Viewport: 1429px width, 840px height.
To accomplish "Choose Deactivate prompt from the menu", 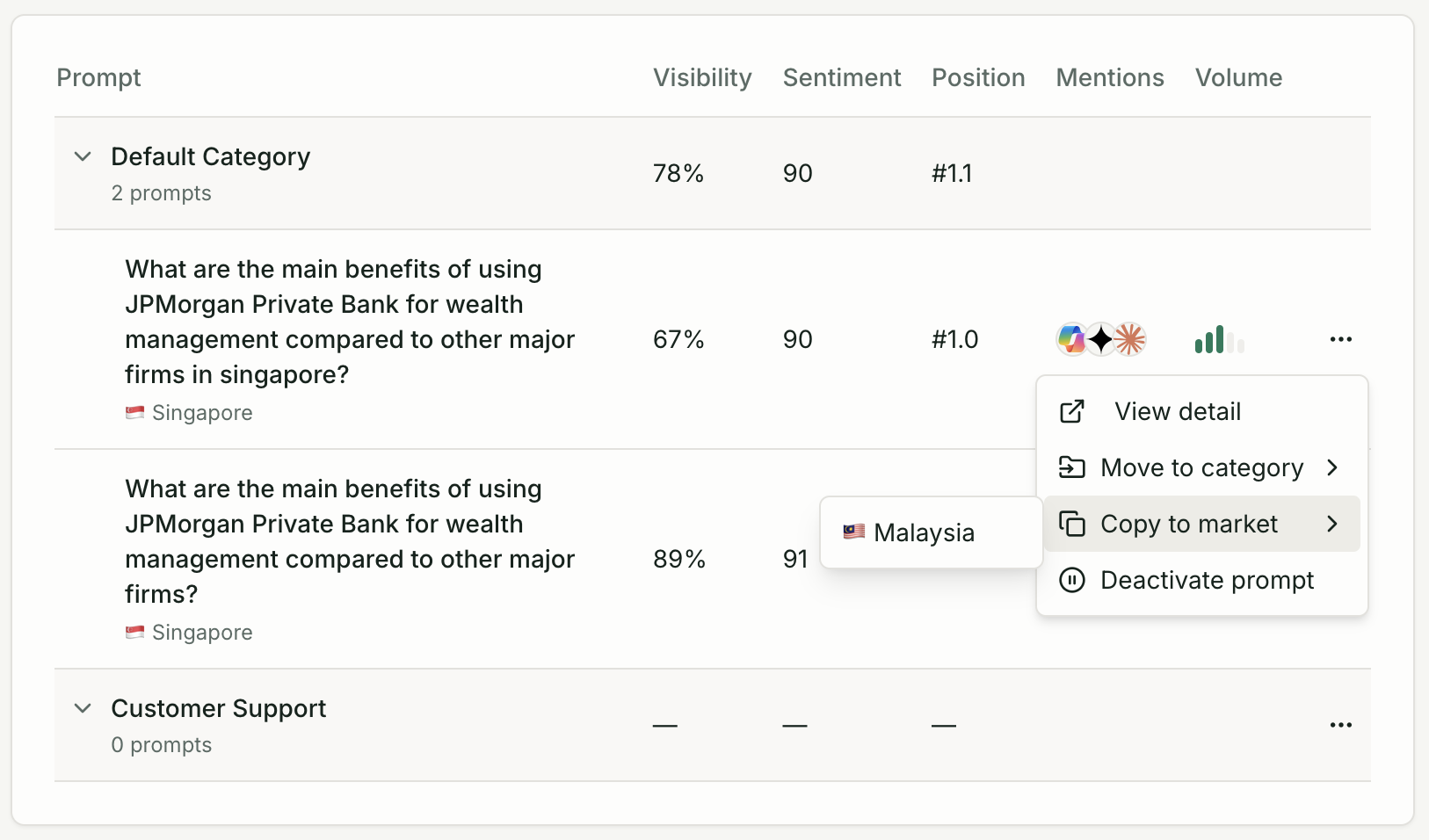I will point(1202,580).
